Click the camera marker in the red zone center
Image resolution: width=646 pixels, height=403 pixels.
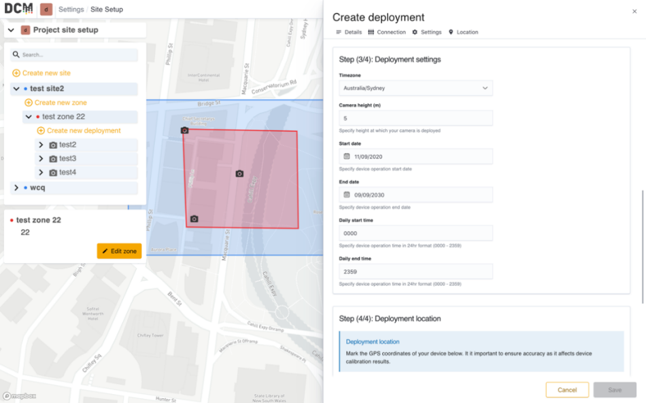239,173
